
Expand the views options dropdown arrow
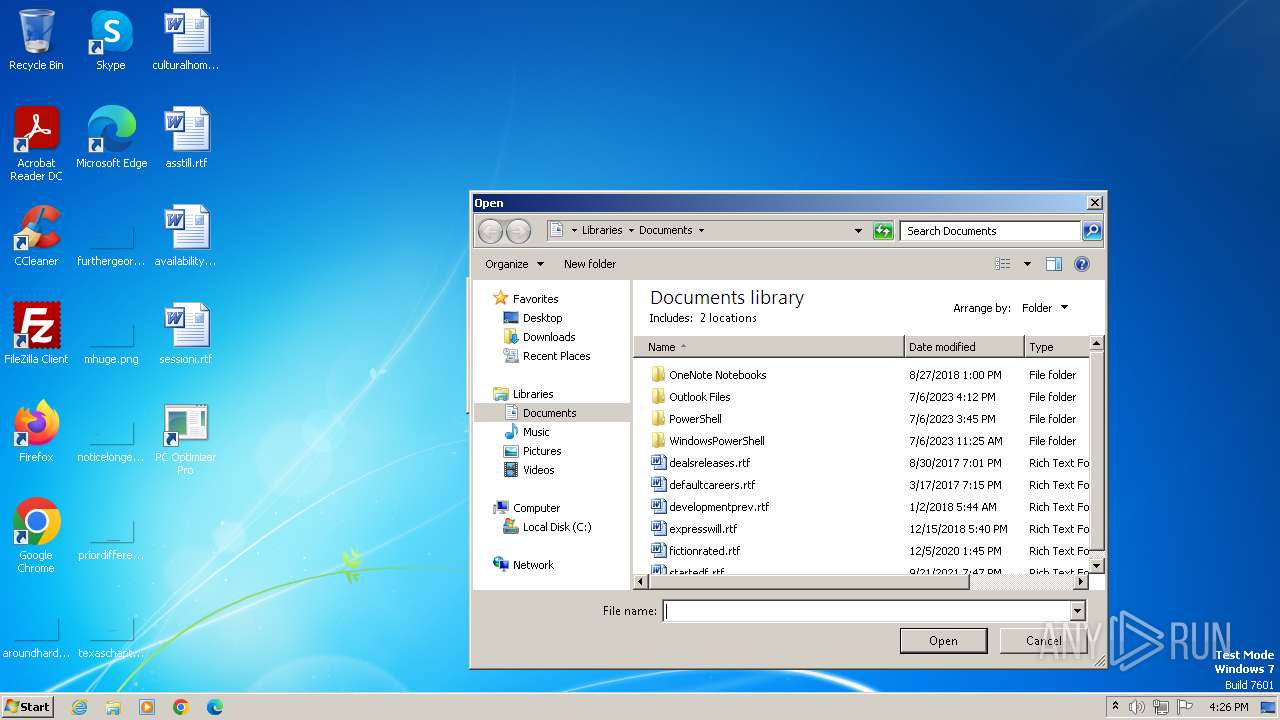1027,264
